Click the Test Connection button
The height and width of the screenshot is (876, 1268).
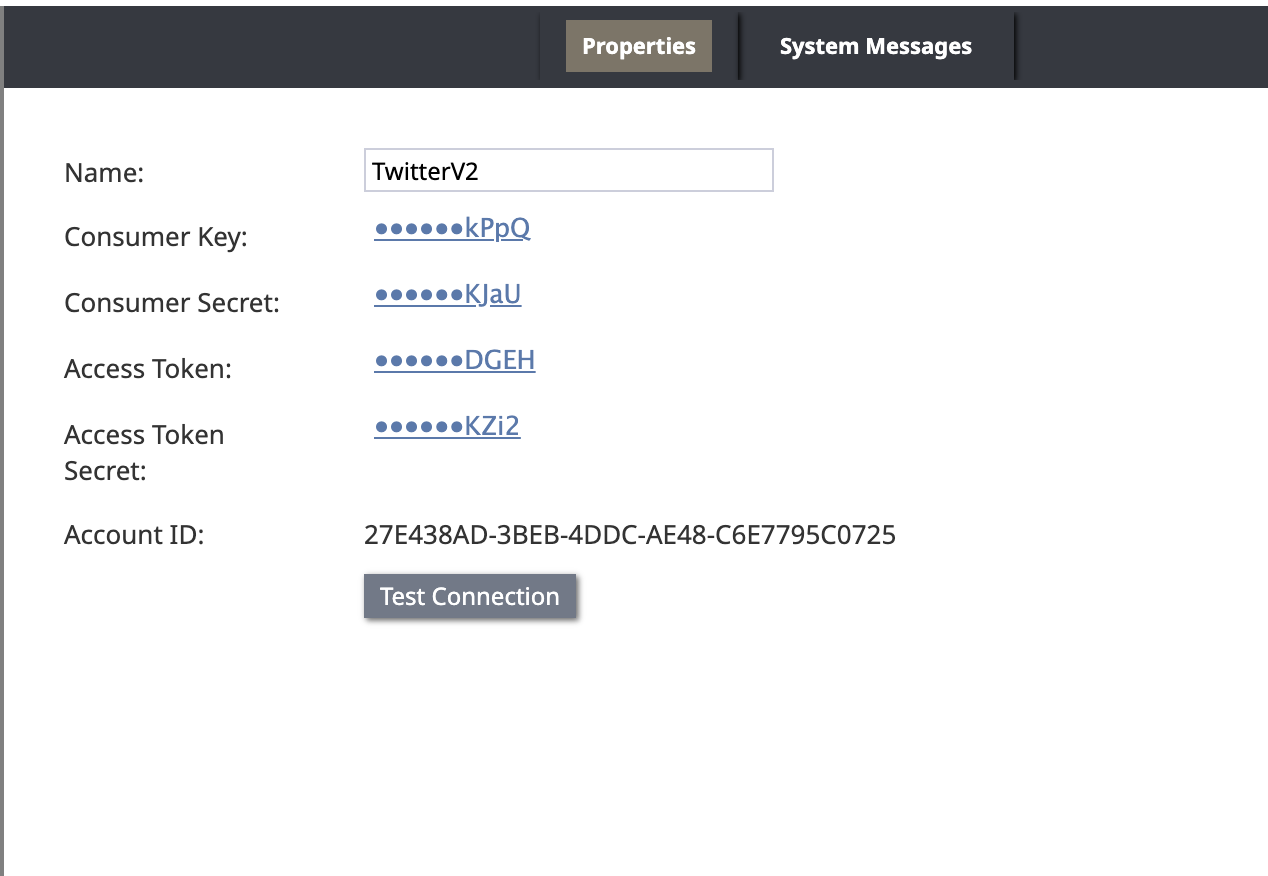(470, 596)
